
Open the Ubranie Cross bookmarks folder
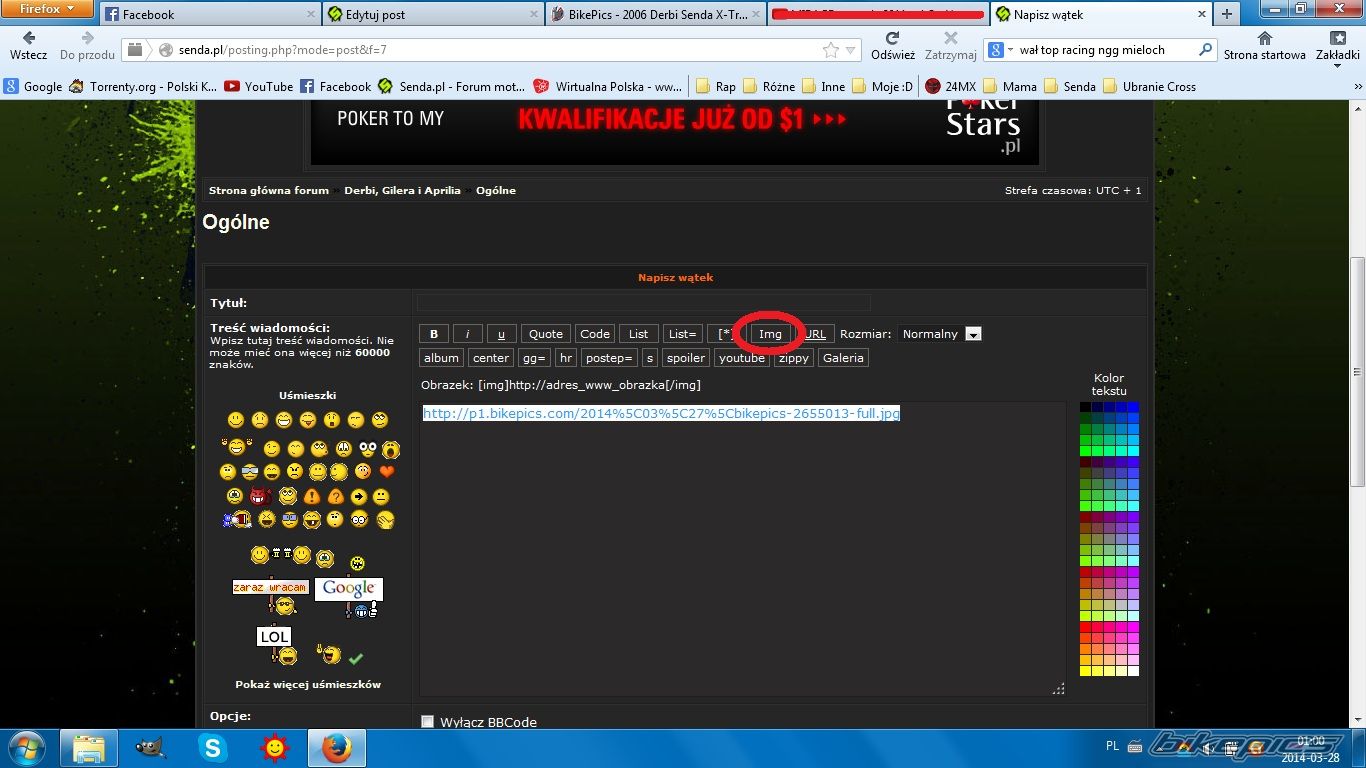[x=1150, y=87]
